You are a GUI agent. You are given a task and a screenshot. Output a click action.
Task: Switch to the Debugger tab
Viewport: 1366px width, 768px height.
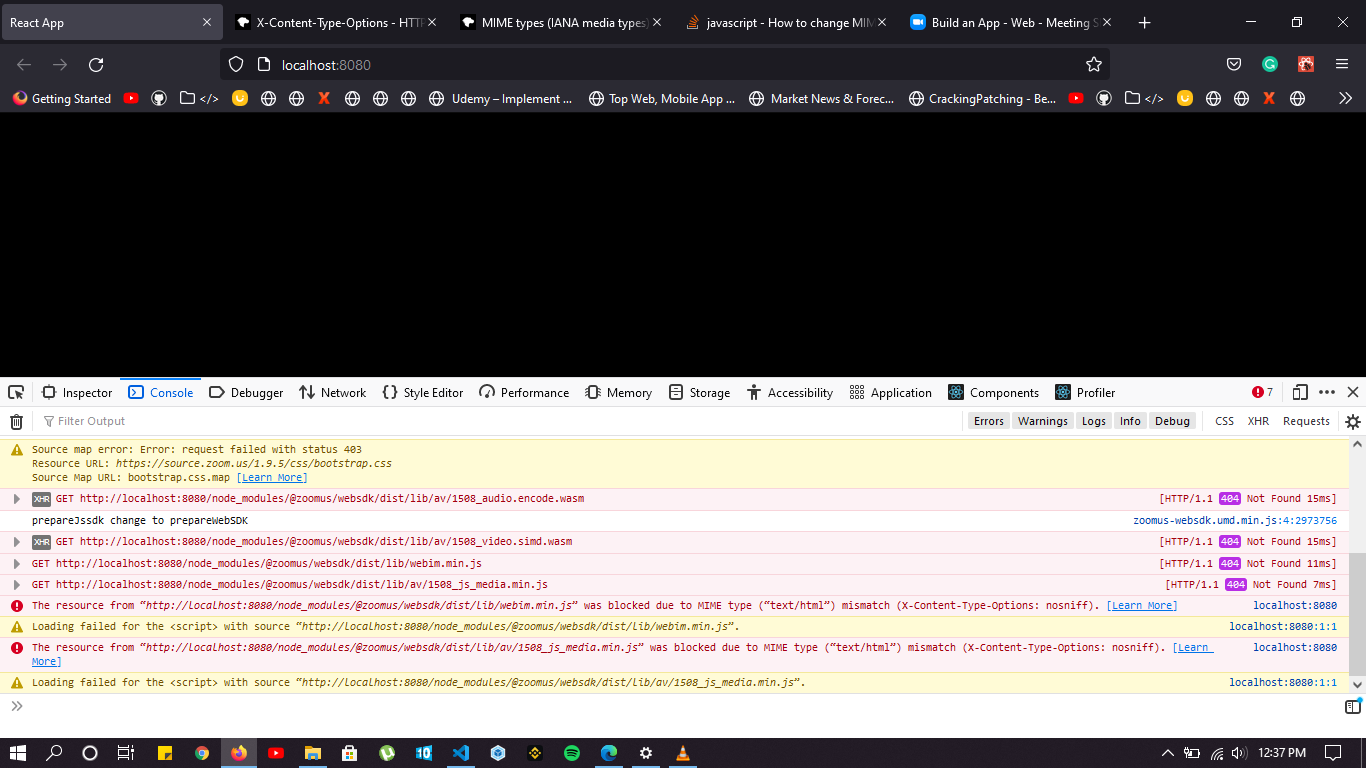246,392
